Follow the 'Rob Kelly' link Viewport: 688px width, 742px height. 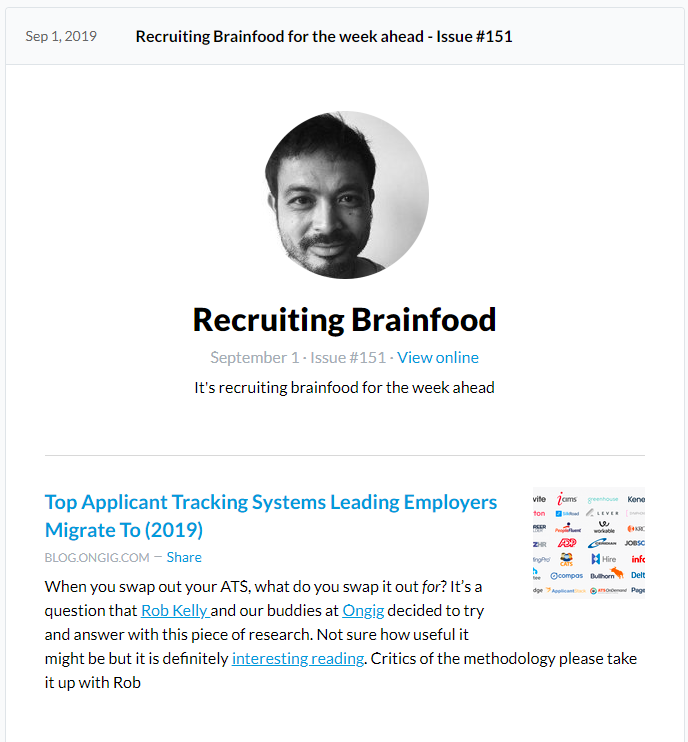coord(175,610)
